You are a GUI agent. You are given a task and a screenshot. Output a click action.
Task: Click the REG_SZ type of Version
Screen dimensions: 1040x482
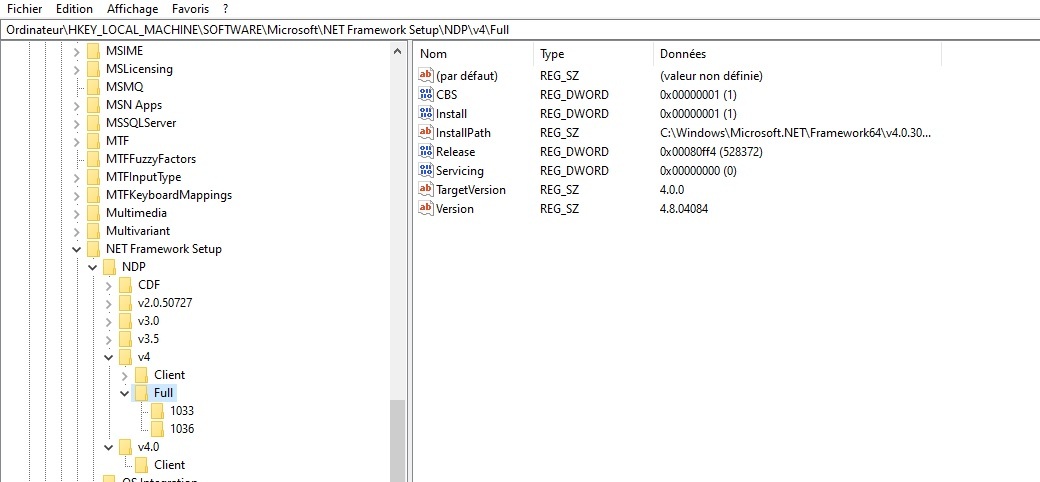point(559,208)
